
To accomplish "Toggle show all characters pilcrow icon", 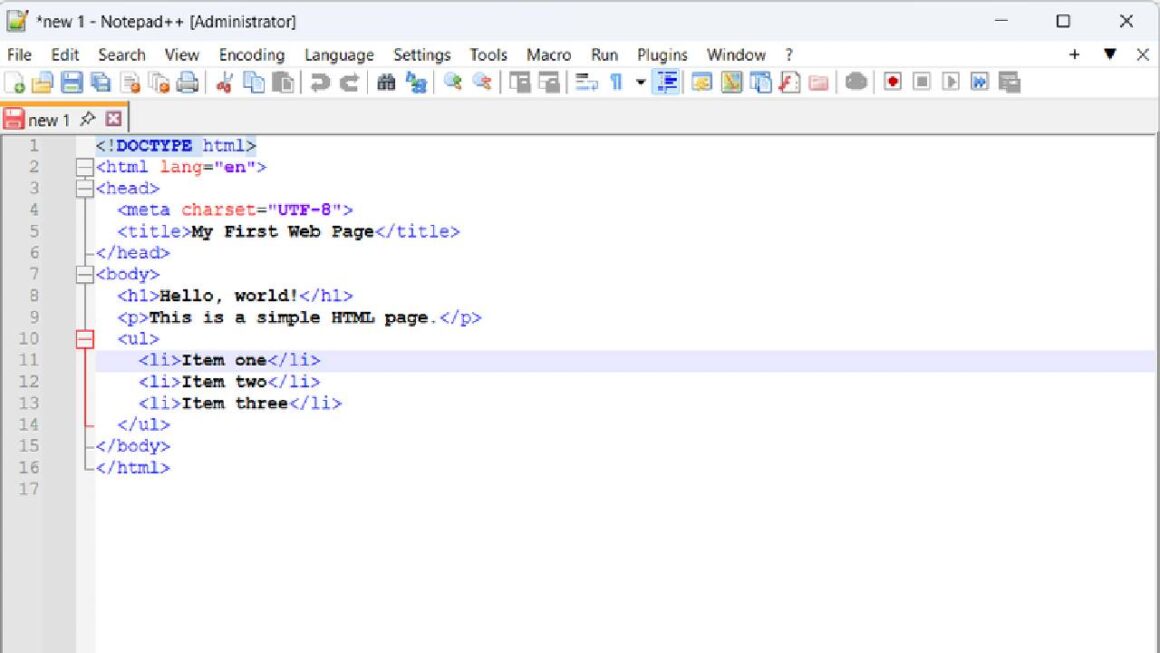I will coord(616,82).
